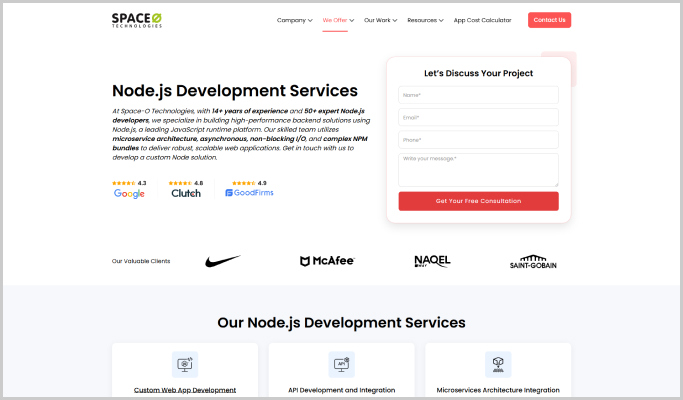Click the Google 4.3 star rating
Viewport: 683px width, 400px height.
tap(129, 183)
